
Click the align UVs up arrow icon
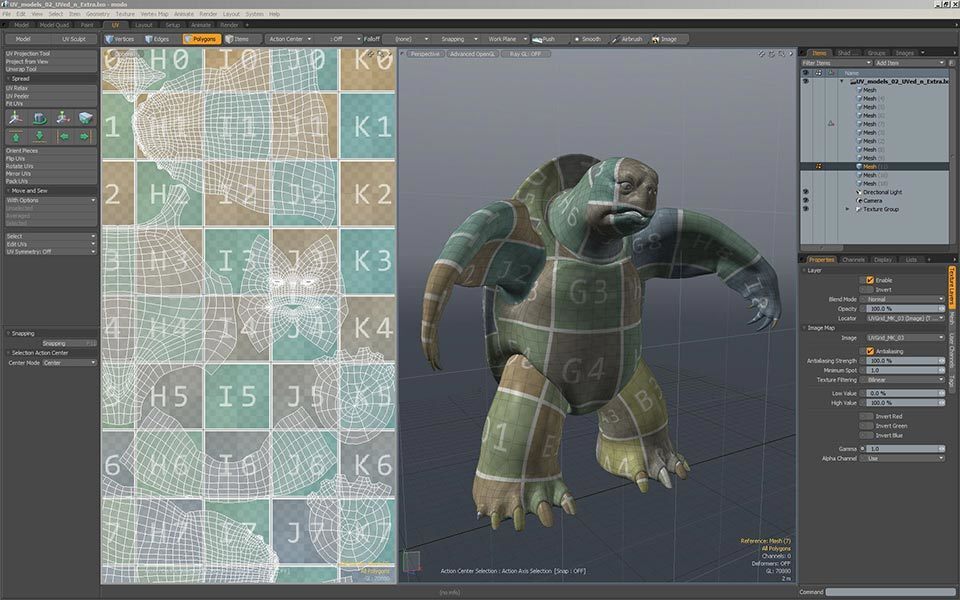(15, 136)
